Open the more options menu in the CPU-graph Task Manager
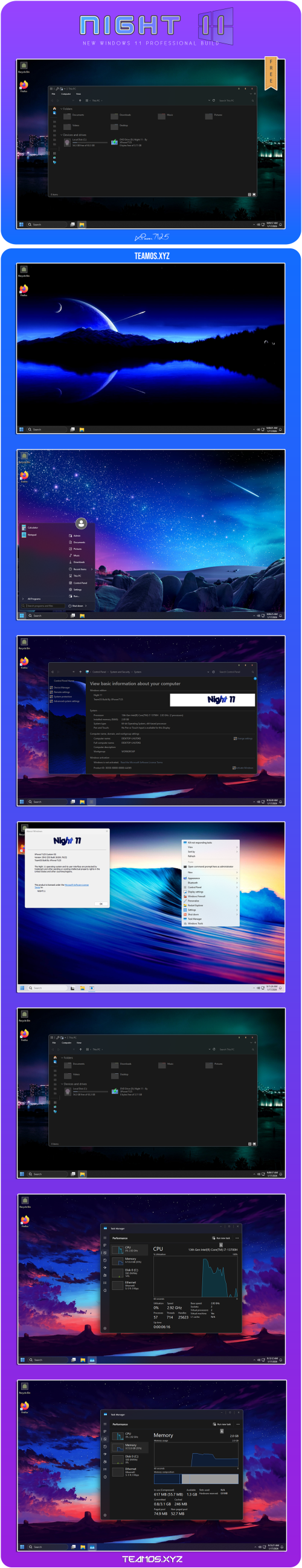 [x=237, y=1237]
